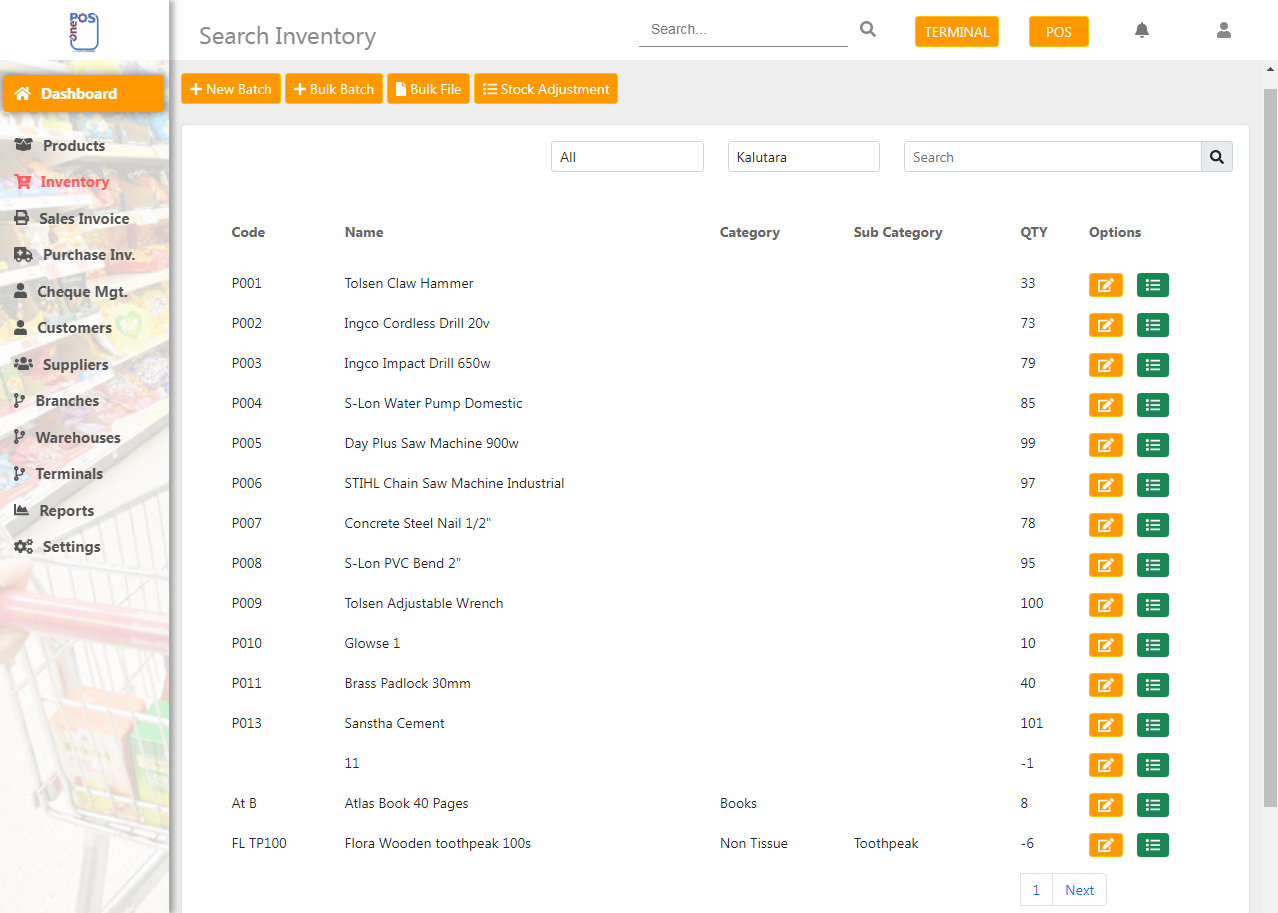View batch list for Atlas Book 40 Pages
Screen dimensions: 1278x913
coord(1152,805)
